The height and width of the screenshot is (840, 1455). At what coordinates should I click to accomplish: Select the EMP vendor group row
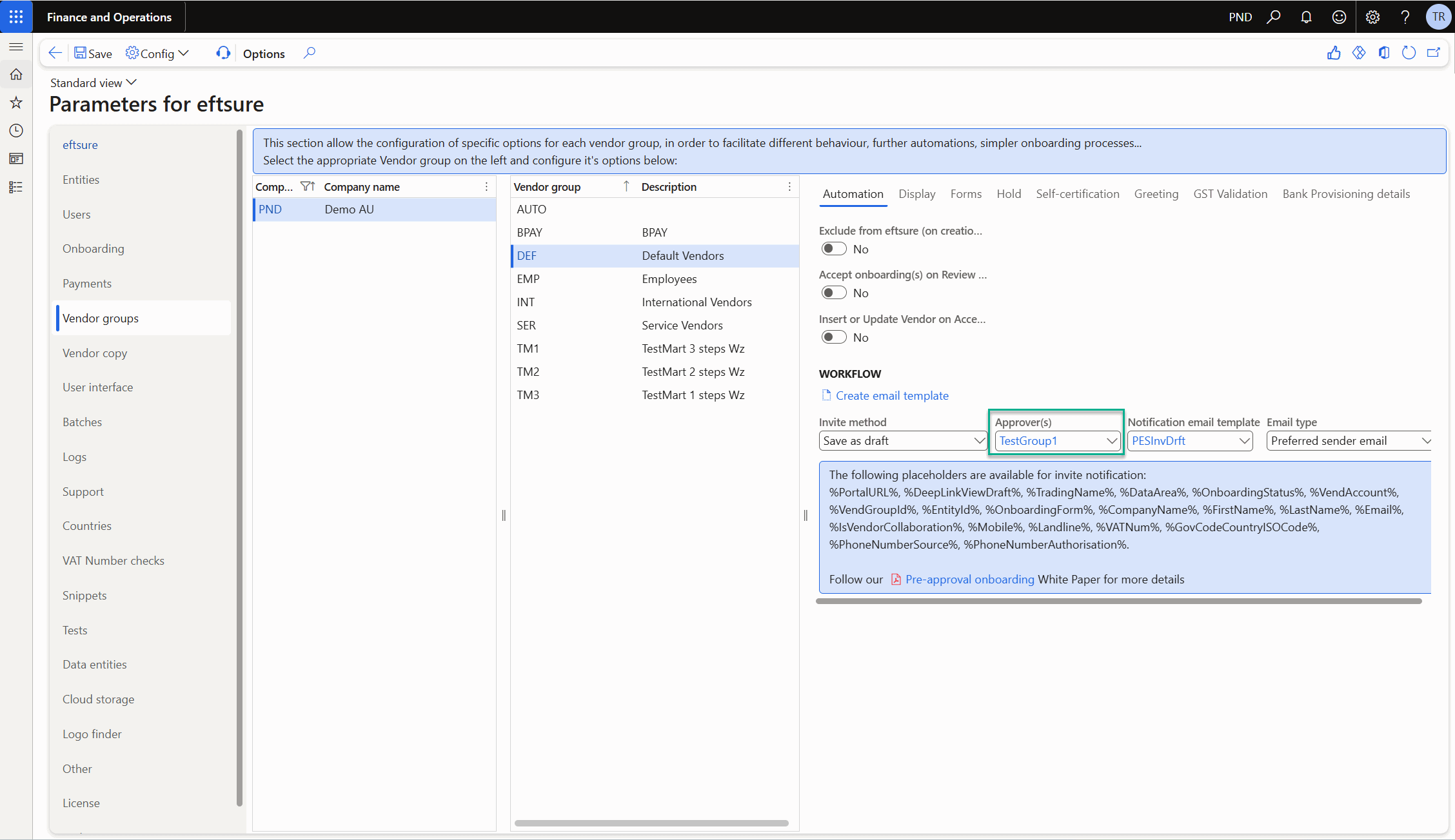(x=655, y=279)
